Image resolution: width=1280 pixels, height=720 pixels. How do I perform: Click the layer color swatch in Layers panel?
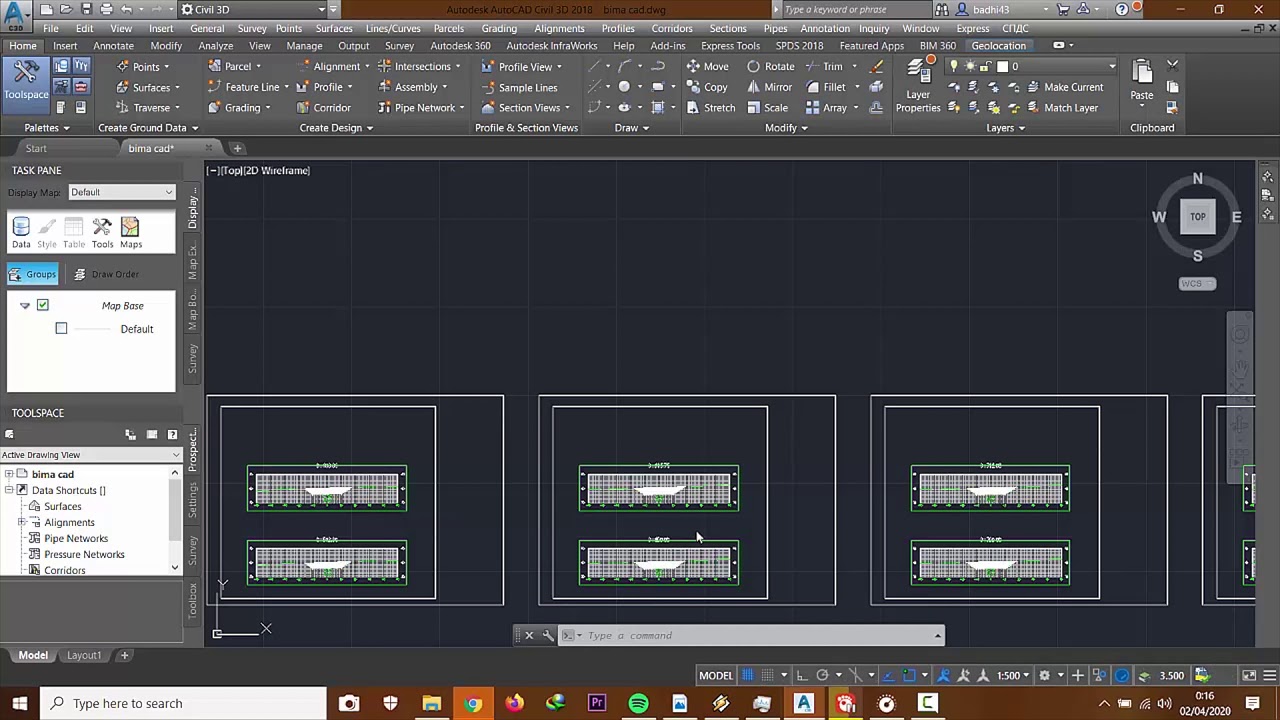1002,67
